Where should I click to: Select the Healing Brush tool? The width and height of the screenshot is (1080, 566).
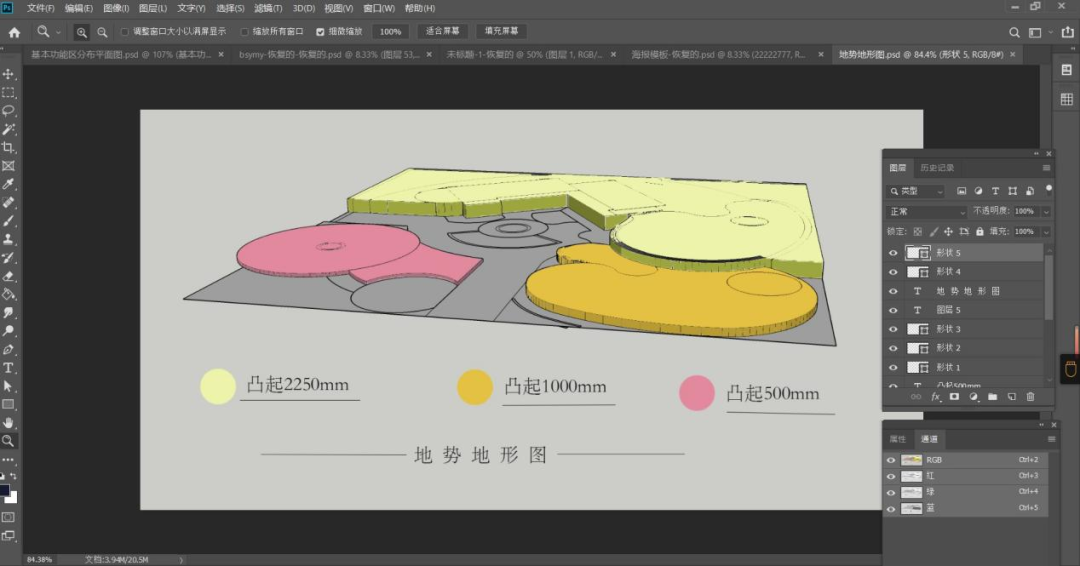pos(8,202)
